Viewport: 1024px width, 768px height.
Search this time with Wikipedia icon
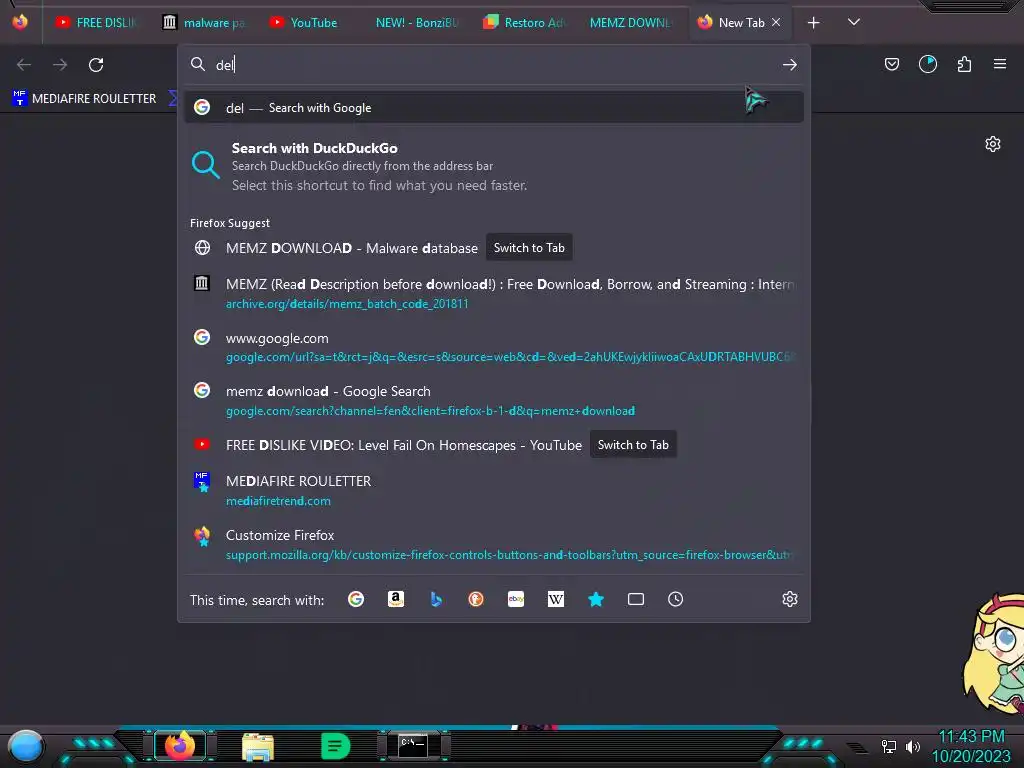[x=556, y=599]
